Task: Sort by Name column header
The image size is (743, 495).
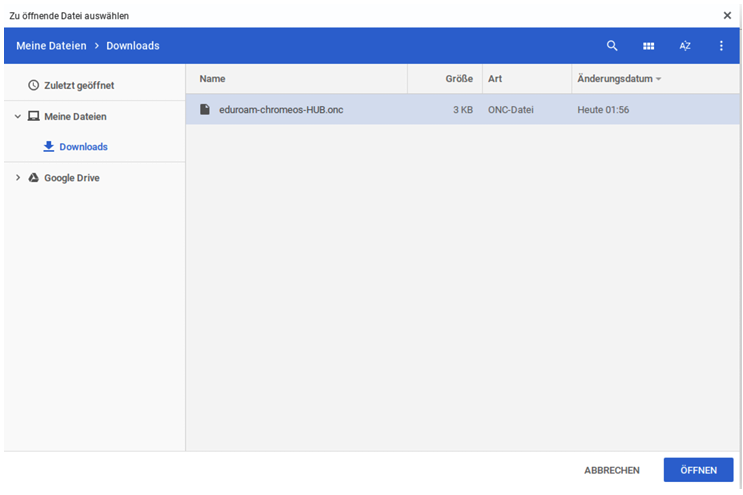Action: [x=212, y=79]
